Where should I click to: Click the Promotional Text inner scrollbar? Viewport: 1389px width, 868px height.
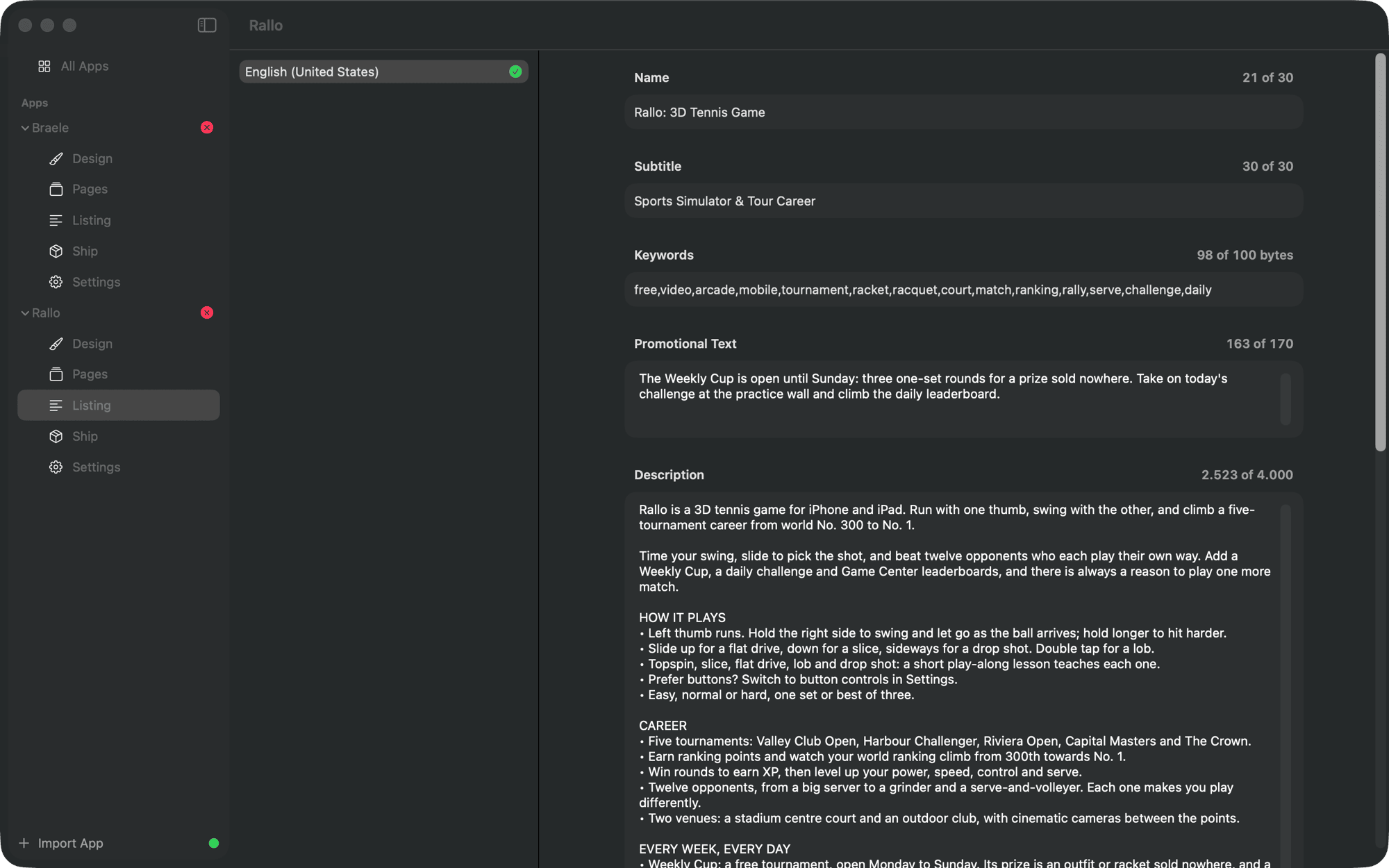pos(1286,399)
